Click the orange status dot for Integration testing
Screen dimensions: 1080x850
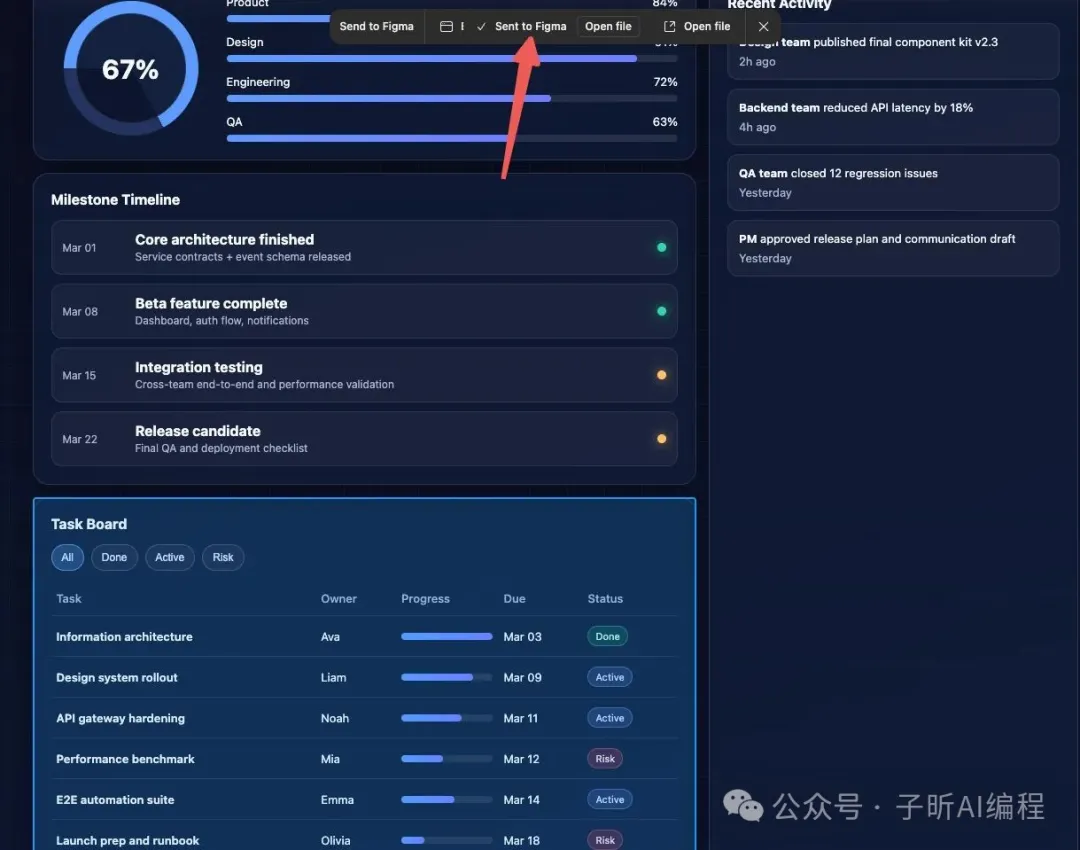(661, 375)
